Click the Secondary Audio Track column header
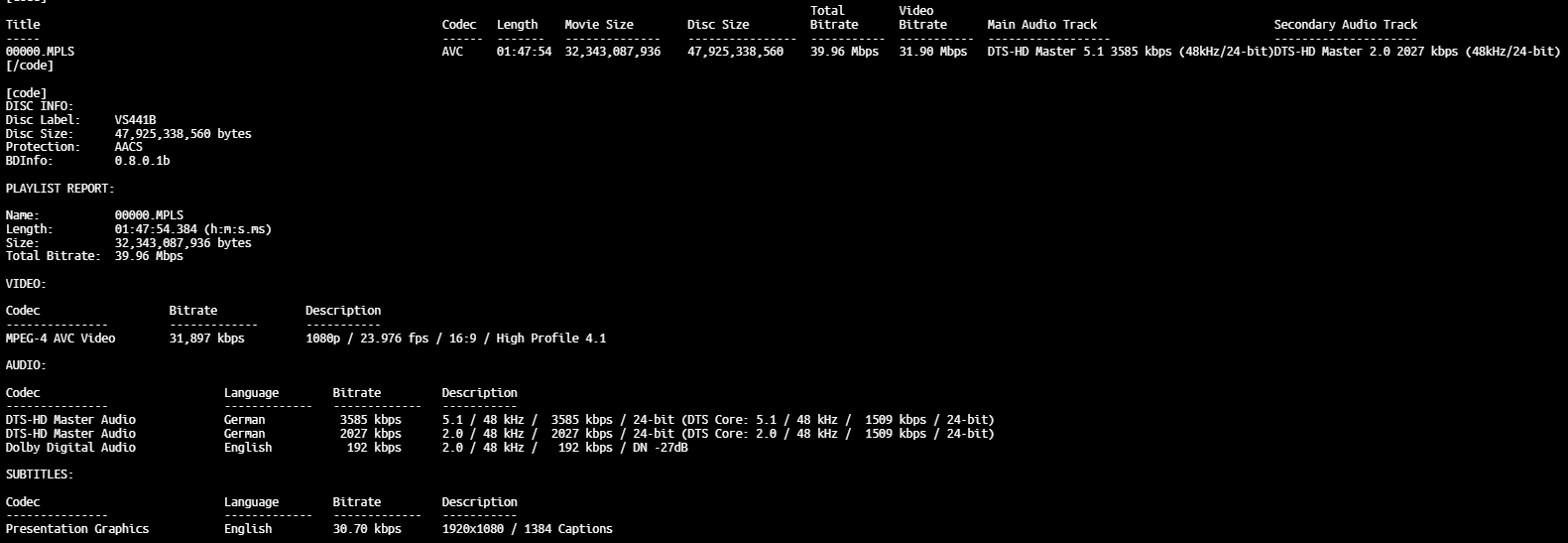This screenshot has width=1568, height=543. pos(1345,25)
